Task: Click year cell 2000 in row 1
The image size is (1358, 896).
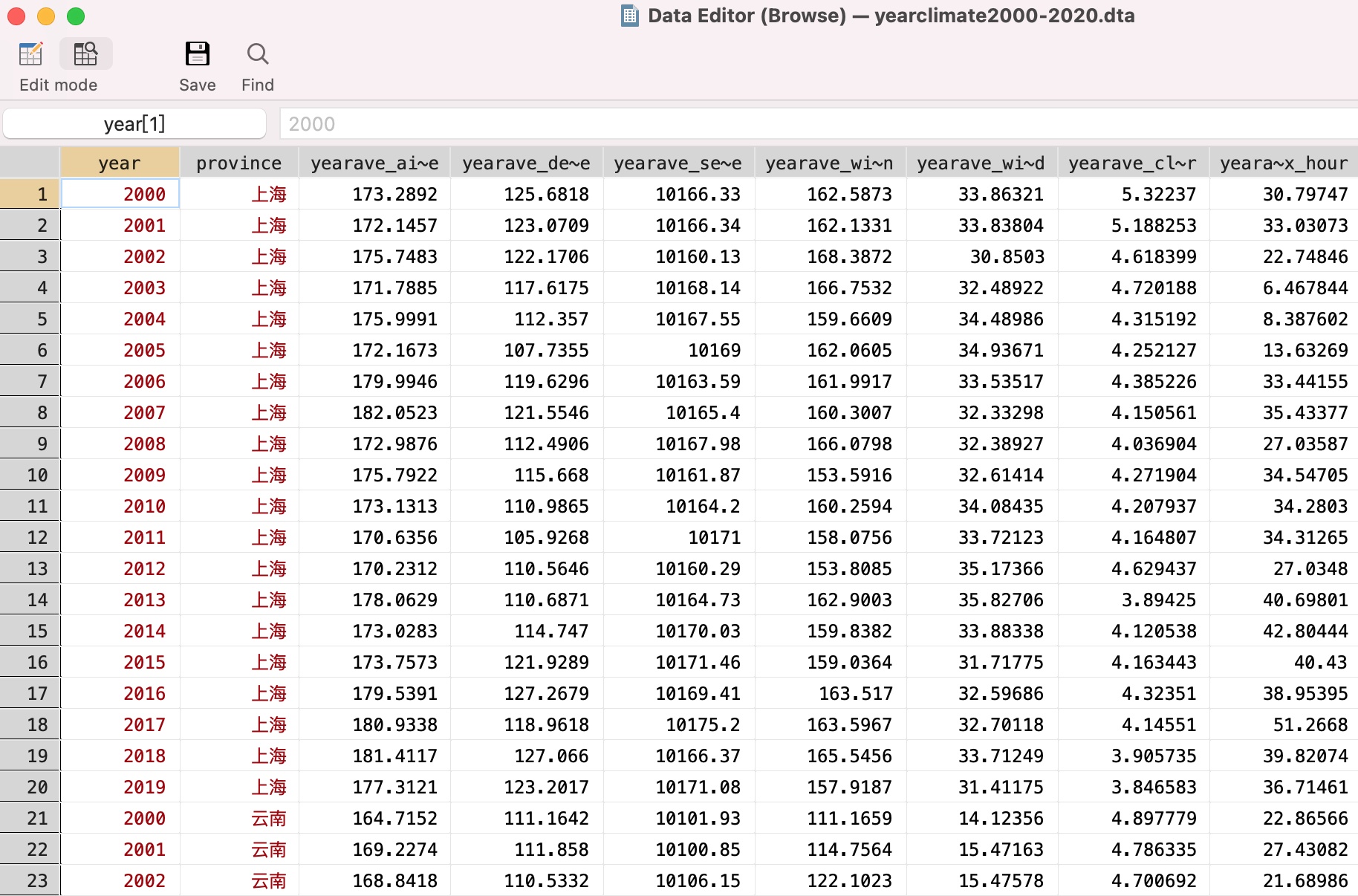Action: pyautogui.click(x=120, y=194)
